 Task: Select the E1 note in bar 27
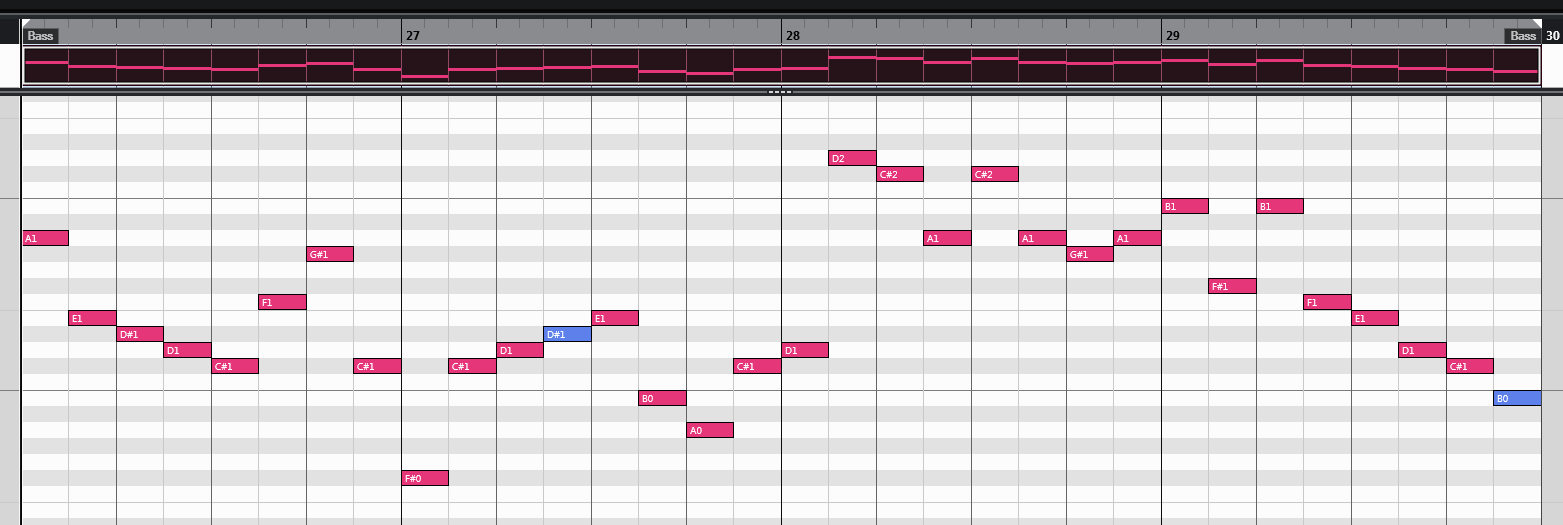pos(615,318)
